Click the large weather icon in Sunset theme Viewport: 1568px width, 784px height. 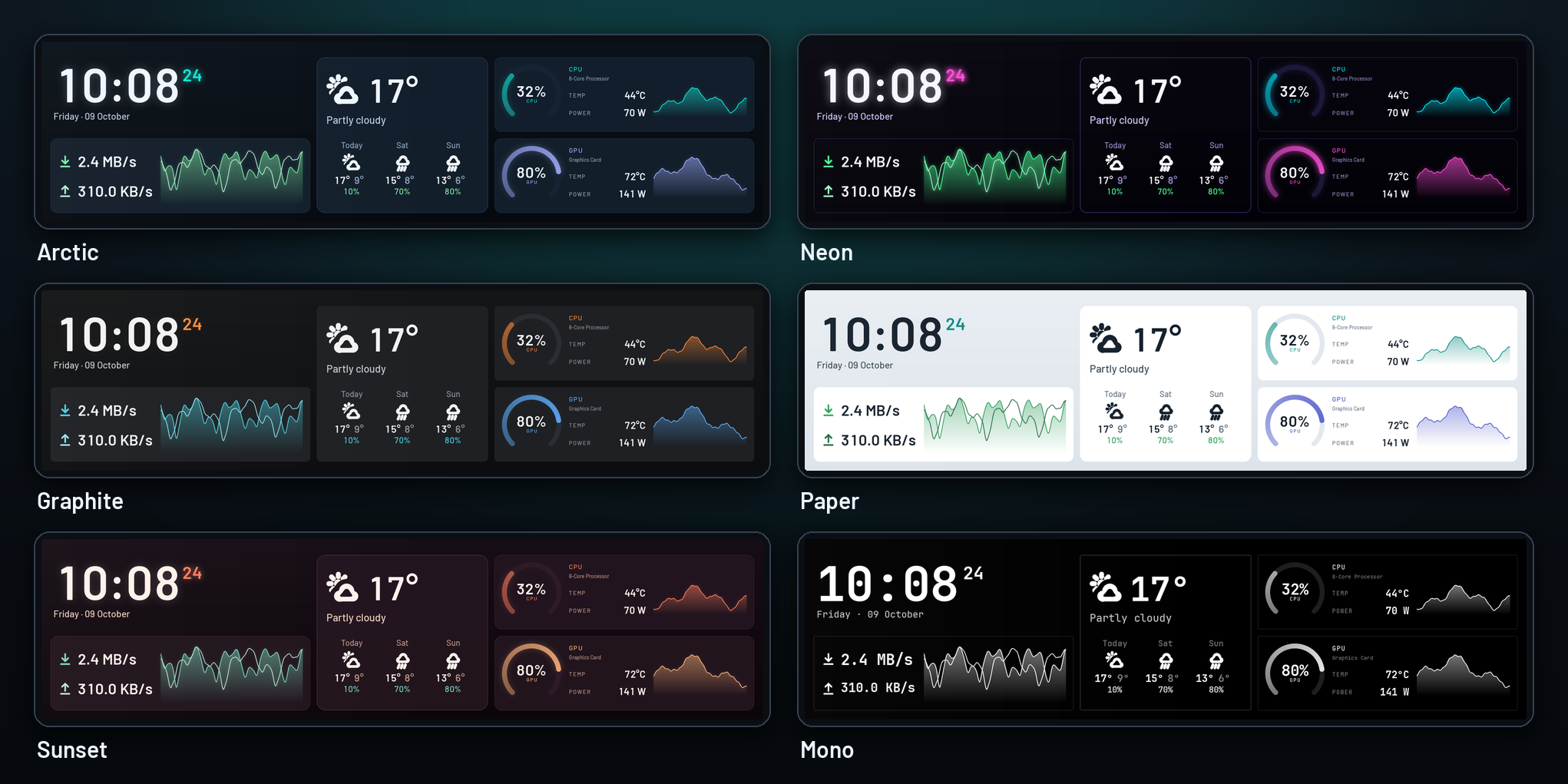pyautogui.click(x=342, y=587)
